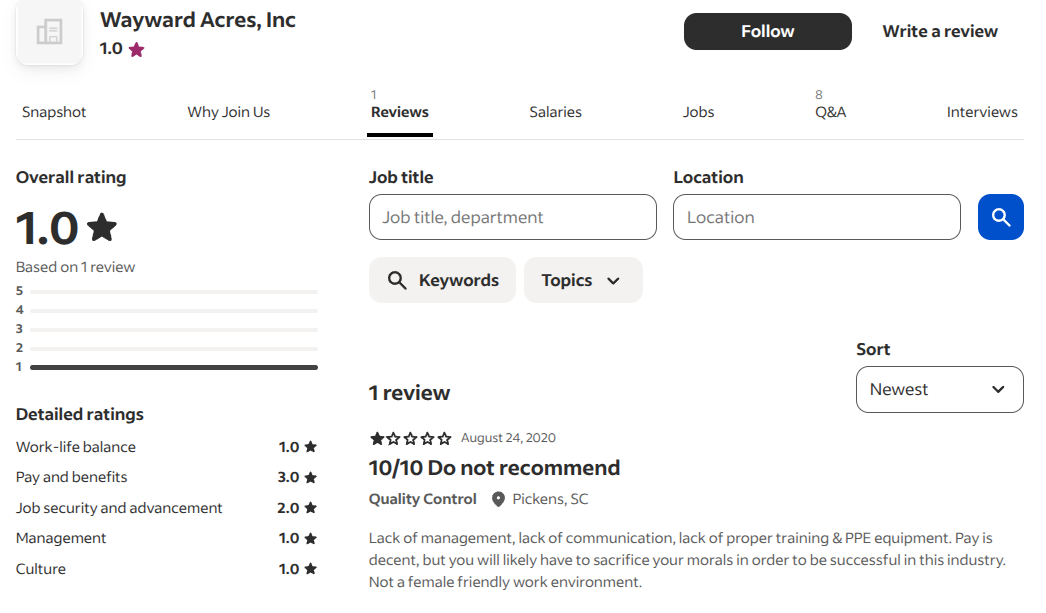The image size is (1046, 613).
Task: Focus the Job title input field
Action: click(x=512, y=217)
